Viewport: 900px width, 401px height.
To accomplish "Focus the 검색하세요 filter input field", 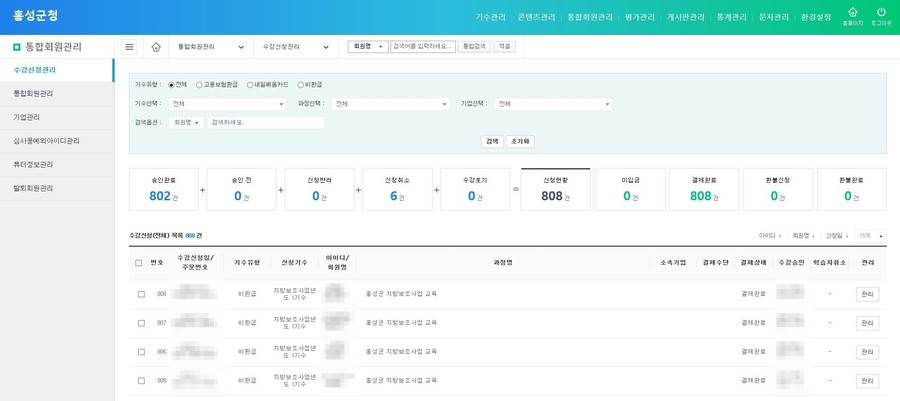I will (266, 123).
